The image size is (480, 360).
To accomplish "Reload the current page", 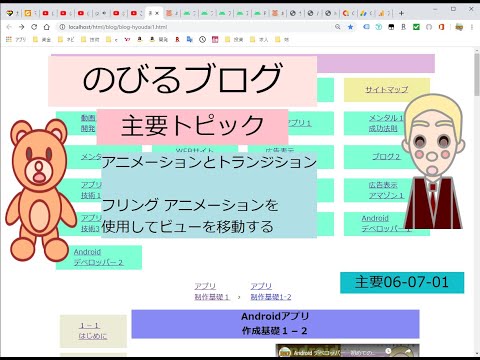I will point(34,27).
